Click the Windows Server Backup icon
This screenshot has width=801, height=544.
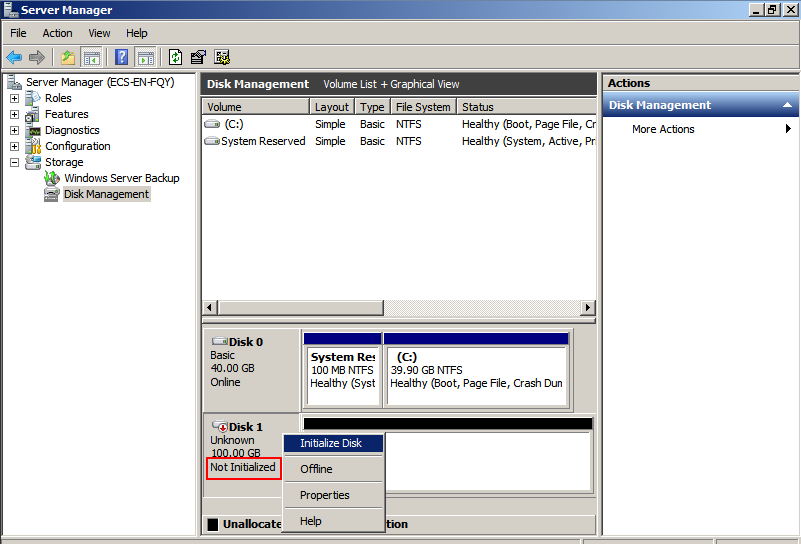click(x=52, y=178)
